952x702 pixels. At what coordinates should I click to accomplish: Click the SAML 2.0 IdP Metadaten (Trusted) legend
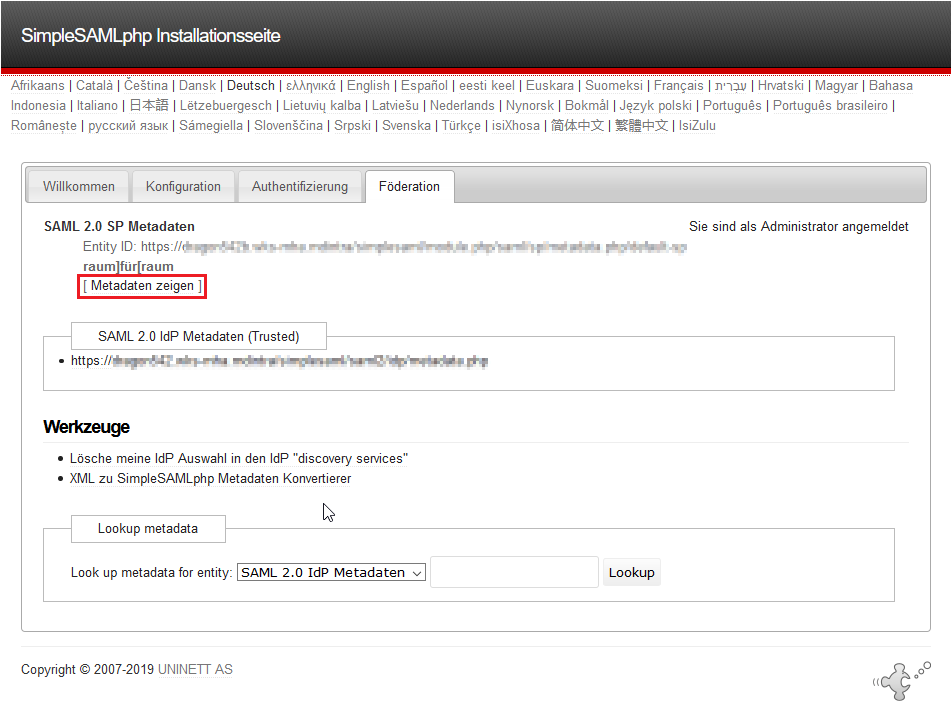tap(199, 336)
